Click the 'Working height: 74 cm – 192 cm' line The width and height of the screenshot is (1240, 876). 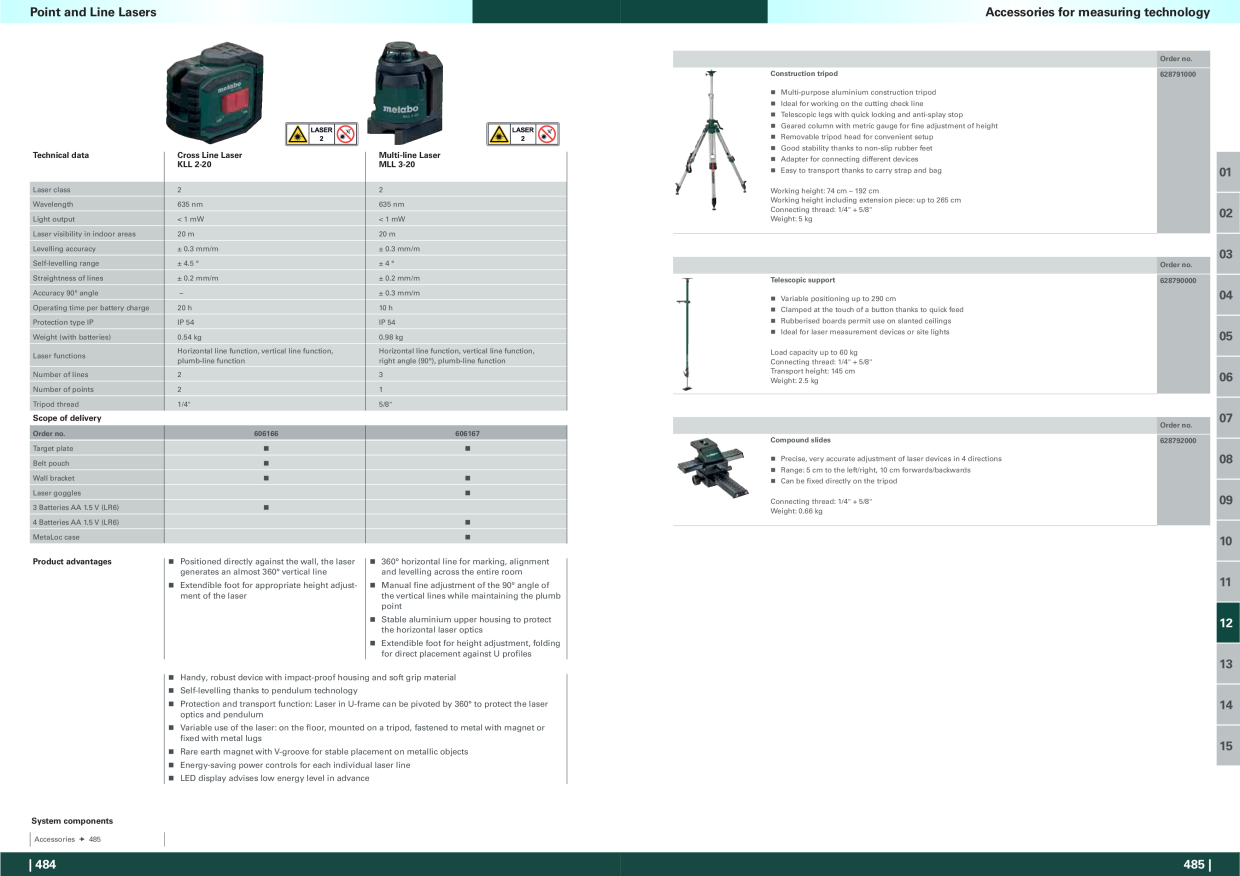825,191
